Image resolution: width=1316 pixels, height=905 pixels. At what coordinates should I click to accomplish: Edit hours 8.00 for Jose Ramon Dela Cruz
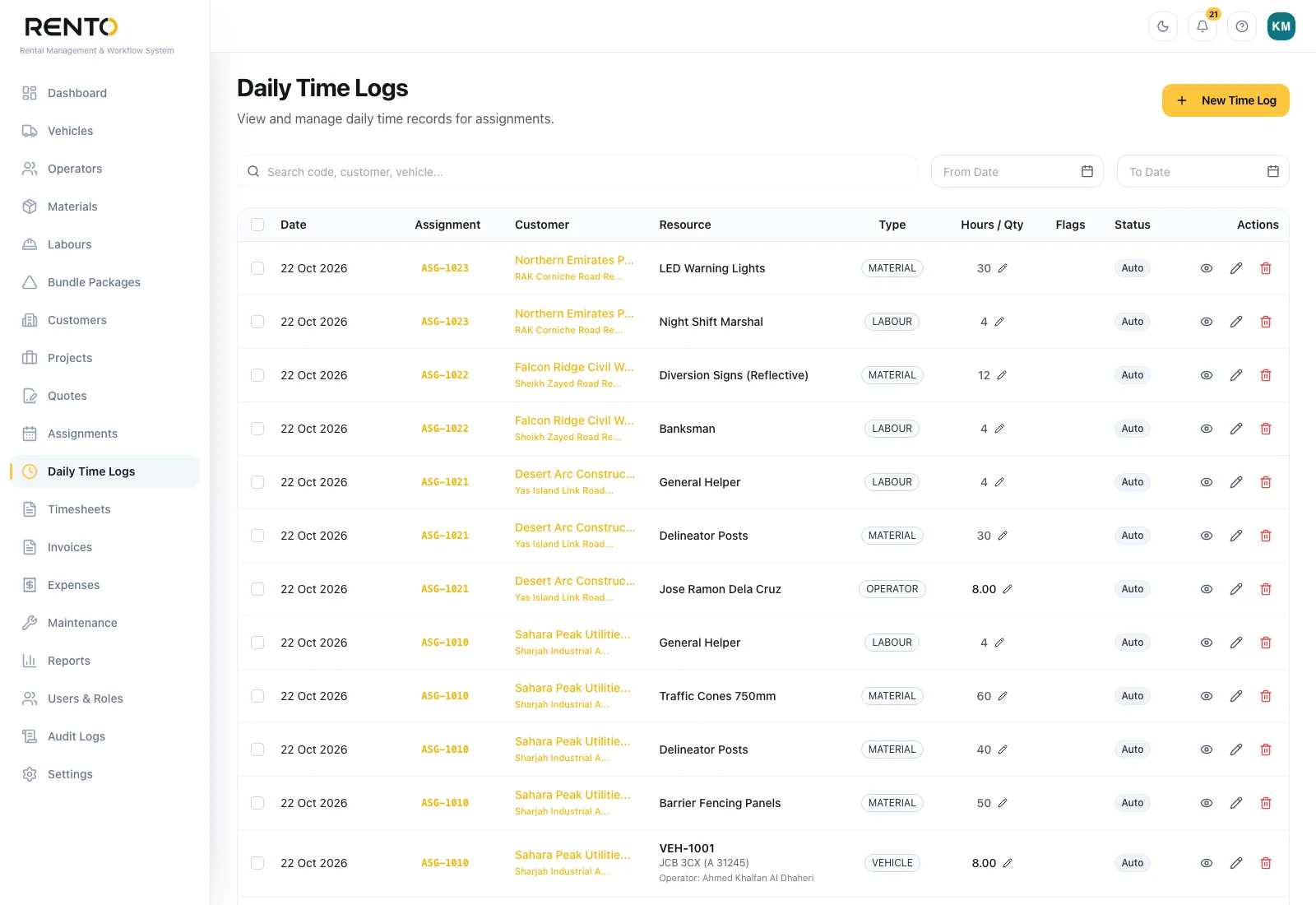(1008, 589)
